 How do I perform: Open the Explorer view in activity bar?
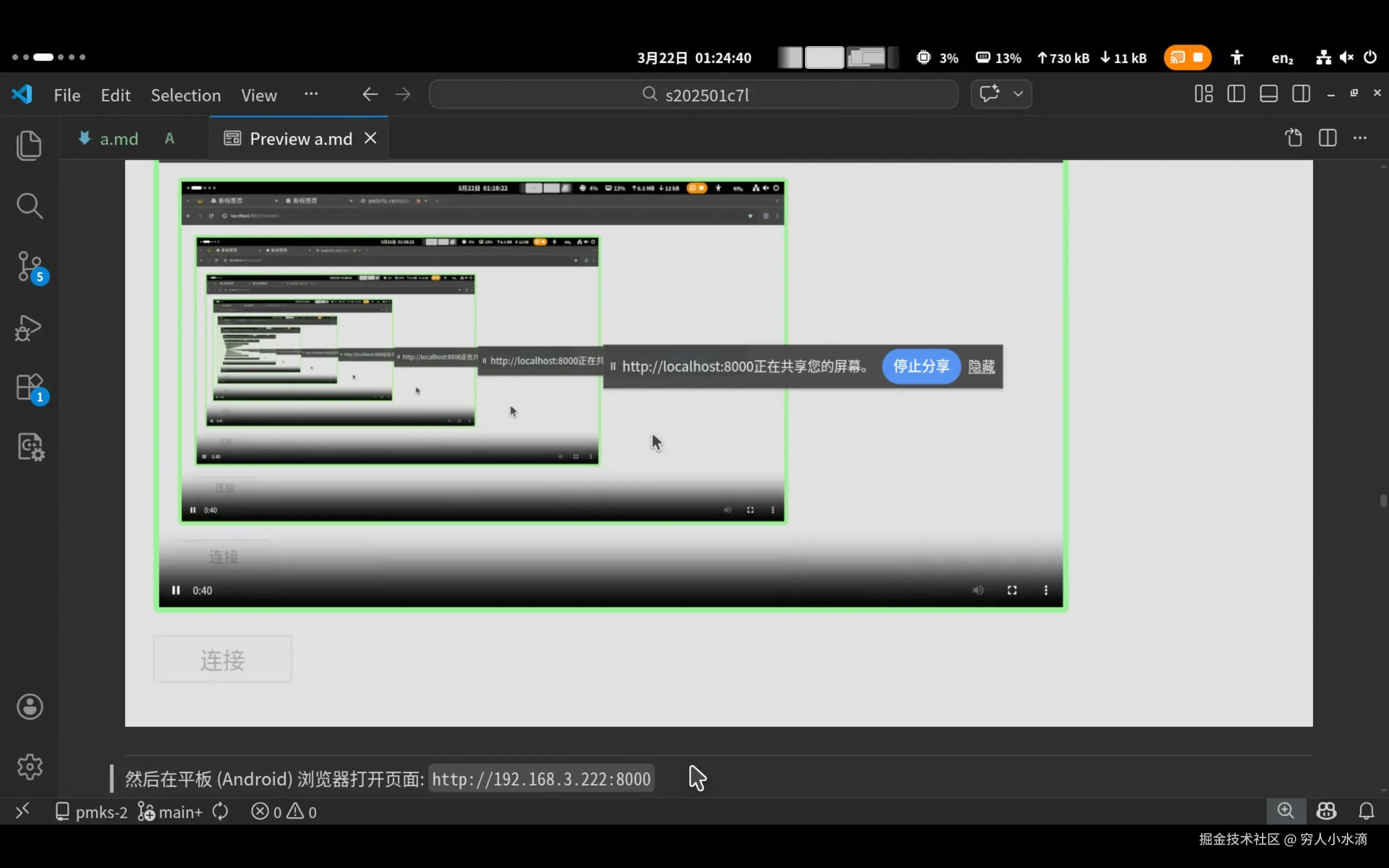coord(29,145)
